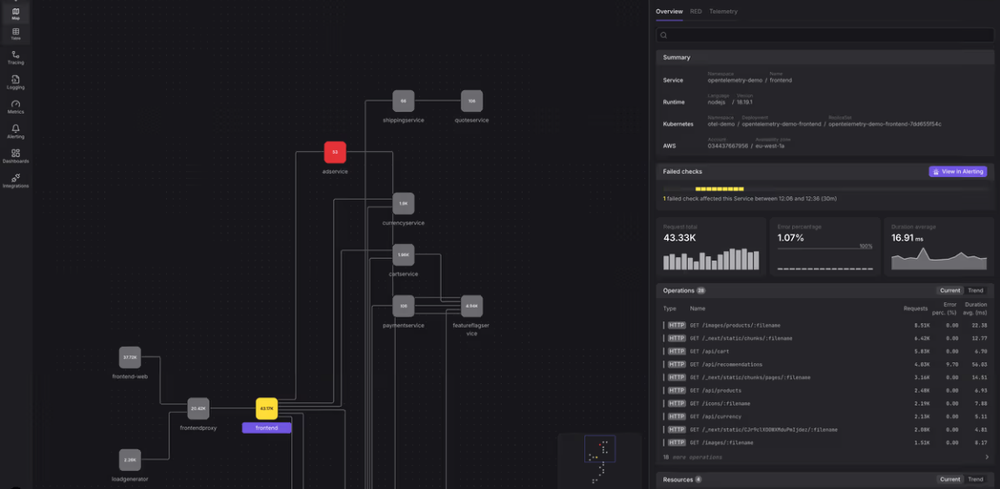1000x489 pixels.
Task: Open the GET /api/products operation
Action: coord(825,390)
